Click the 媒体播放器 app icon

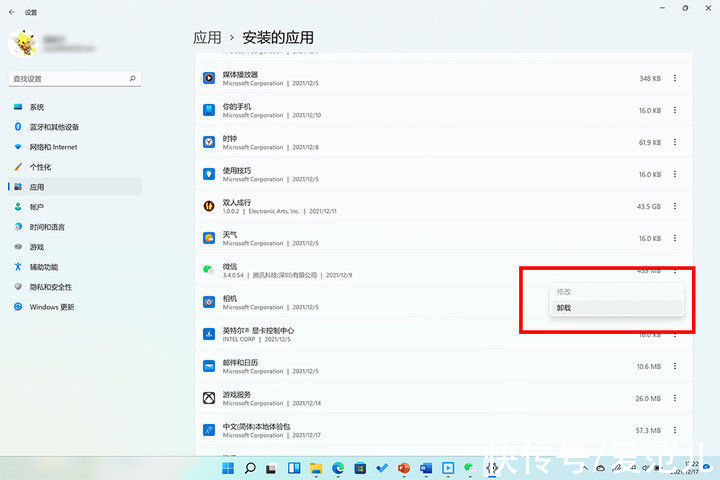[209, 78]
